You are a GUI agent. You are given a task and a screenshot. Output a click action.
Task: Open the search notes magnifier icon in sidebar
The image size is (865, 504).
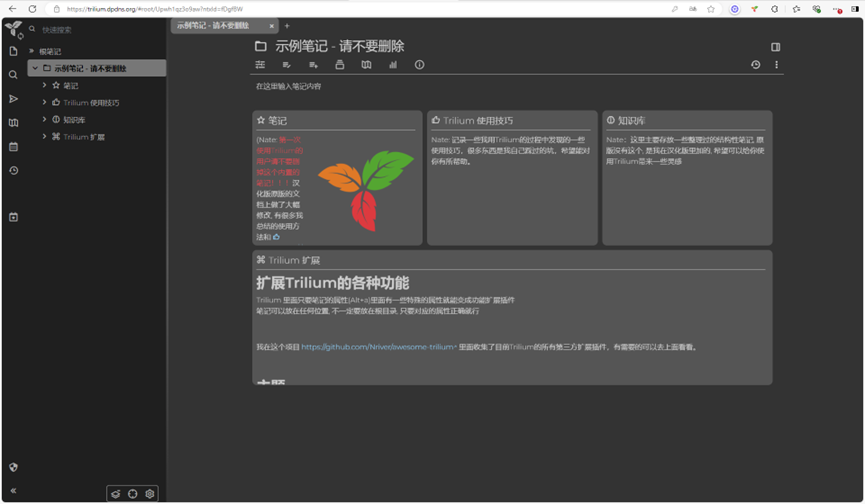point(13,75)
